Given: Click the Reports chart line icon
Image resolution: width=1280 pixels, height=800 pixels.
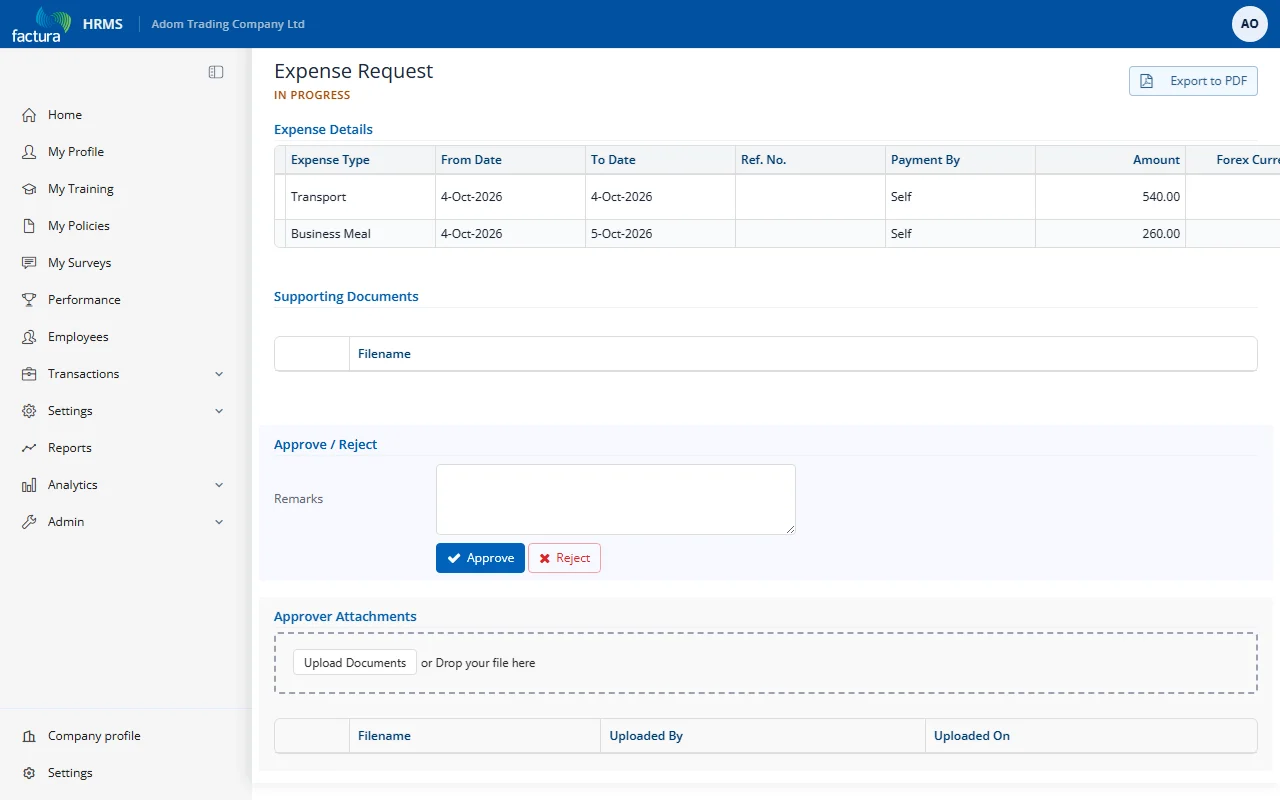Looking at the screenshot, I should click(x=29, y=448).
